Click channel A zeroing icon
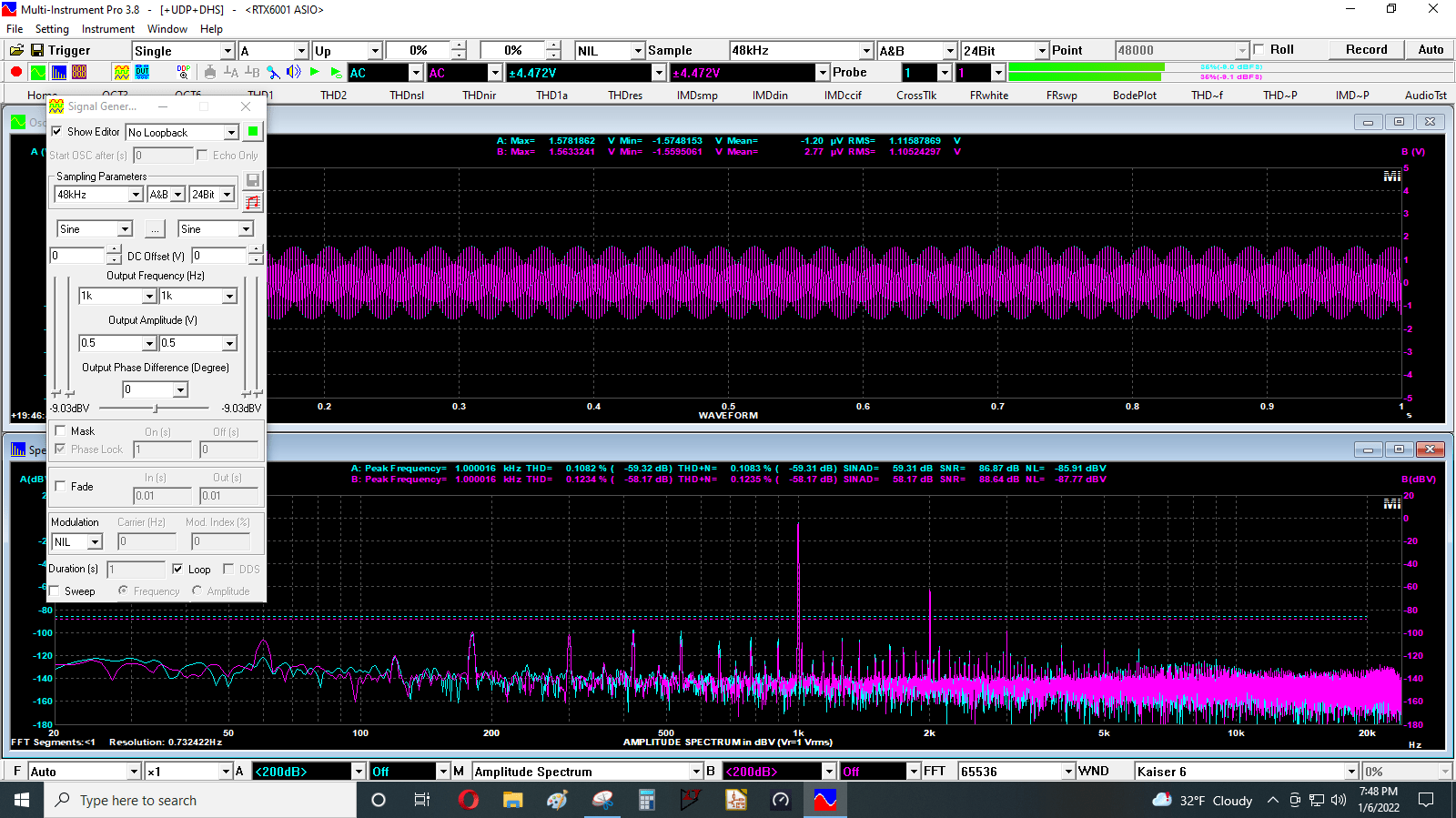 pos(231,73)
